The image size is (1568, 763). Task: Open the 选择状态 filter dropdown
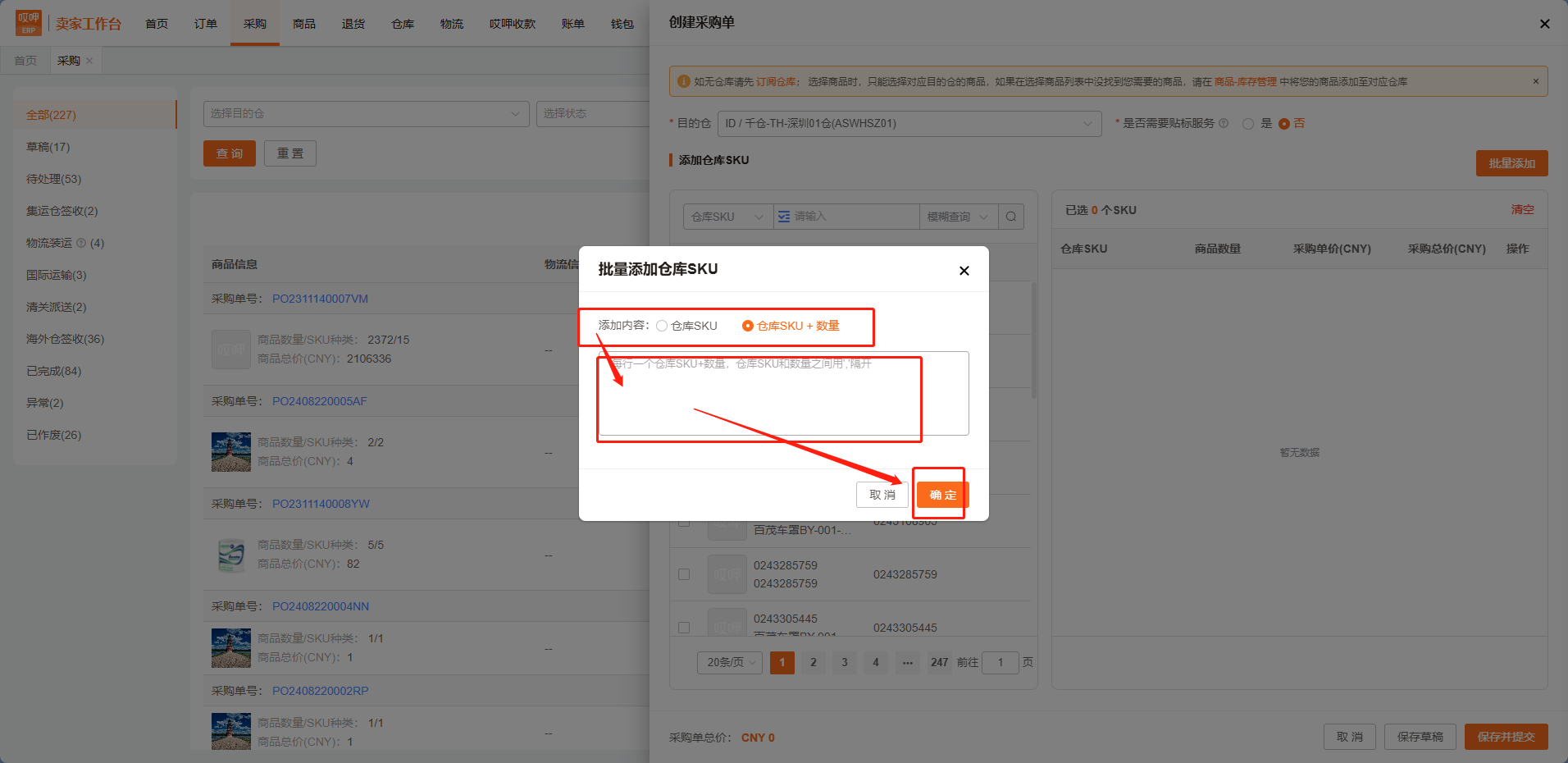point(593,114)
